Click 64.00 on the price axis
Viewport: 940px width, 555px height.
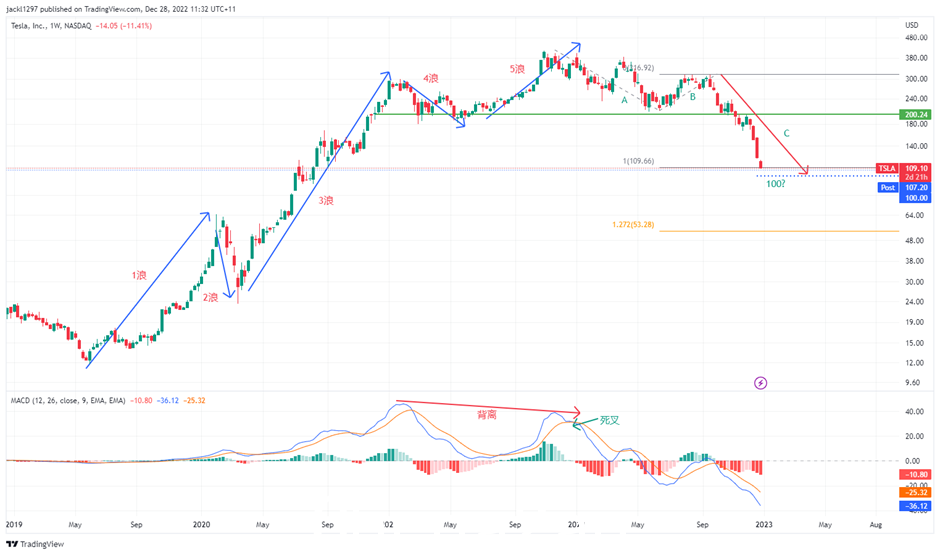914,215
